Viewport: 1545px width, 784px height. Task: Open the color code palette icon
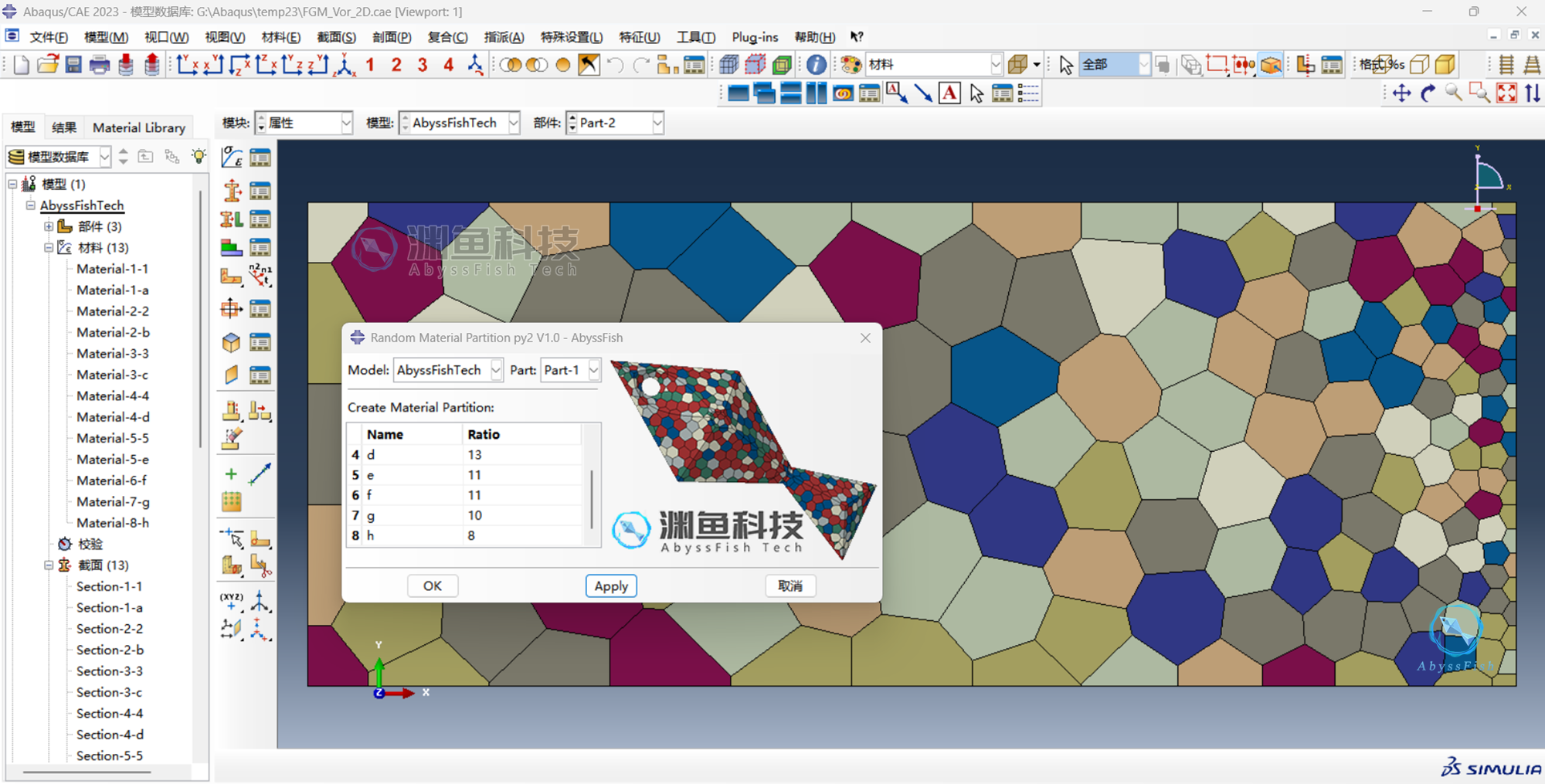click(x=851, y=65)
